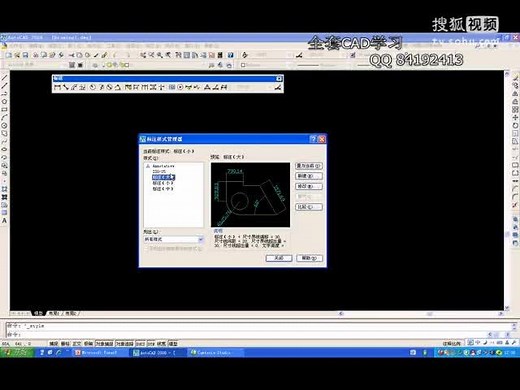
Task: Click the Dimension Style icon on floating toolbar
Action: click(278, 88)
